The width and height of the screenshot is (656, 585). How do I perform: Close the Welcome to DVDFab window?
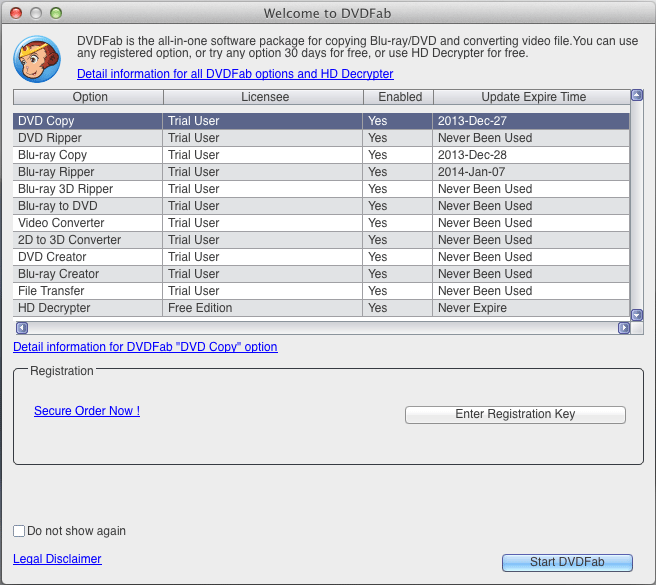(16, 13)
